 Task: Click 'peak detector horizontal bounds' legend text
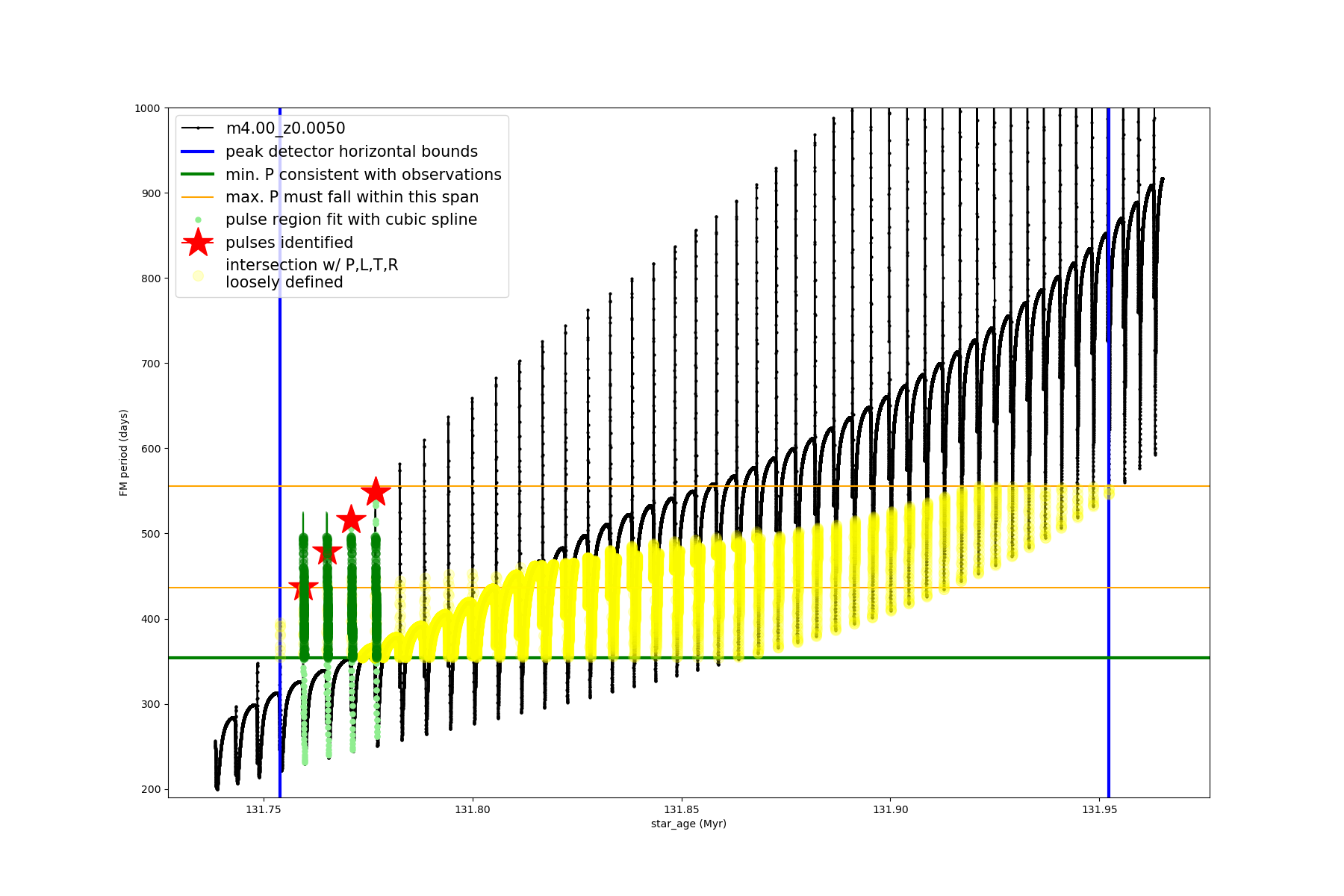[352, 152]
